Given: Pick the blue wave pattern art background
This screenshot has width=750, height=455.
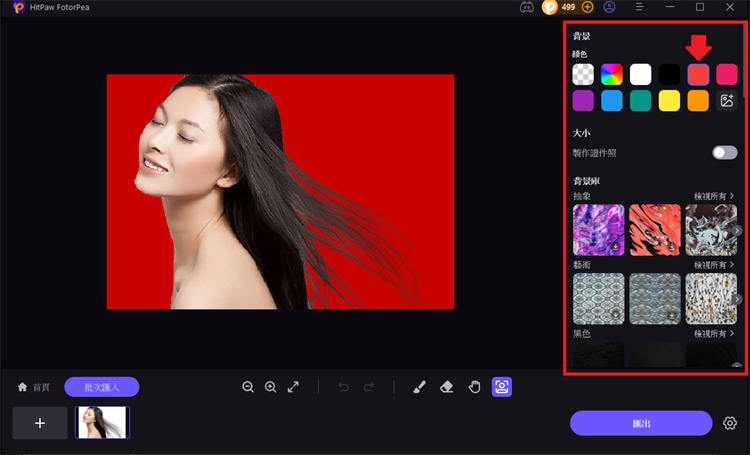Looking at the screenshot, I should (655, 299).
